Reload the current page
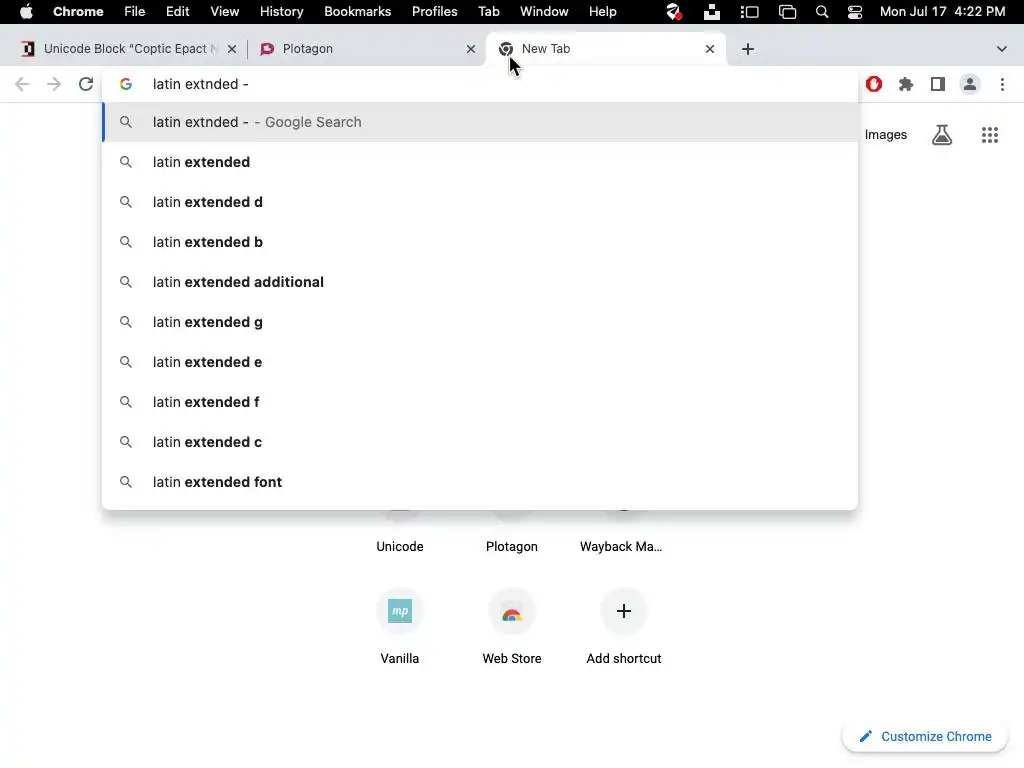The width and height of the screenshot is (1024, 768). [86, 84]
